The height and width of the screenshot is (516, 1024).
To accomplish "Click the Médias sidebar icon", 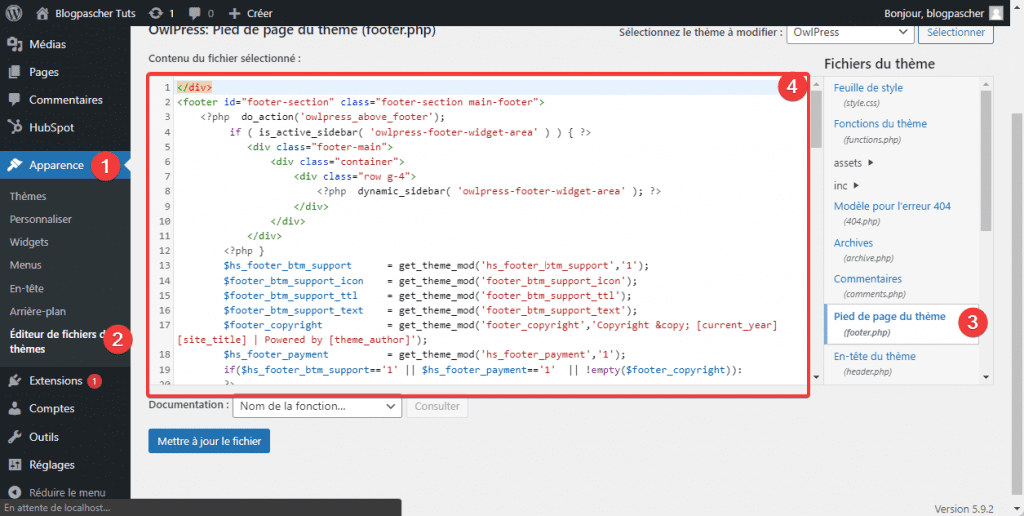I will [14, 44].
